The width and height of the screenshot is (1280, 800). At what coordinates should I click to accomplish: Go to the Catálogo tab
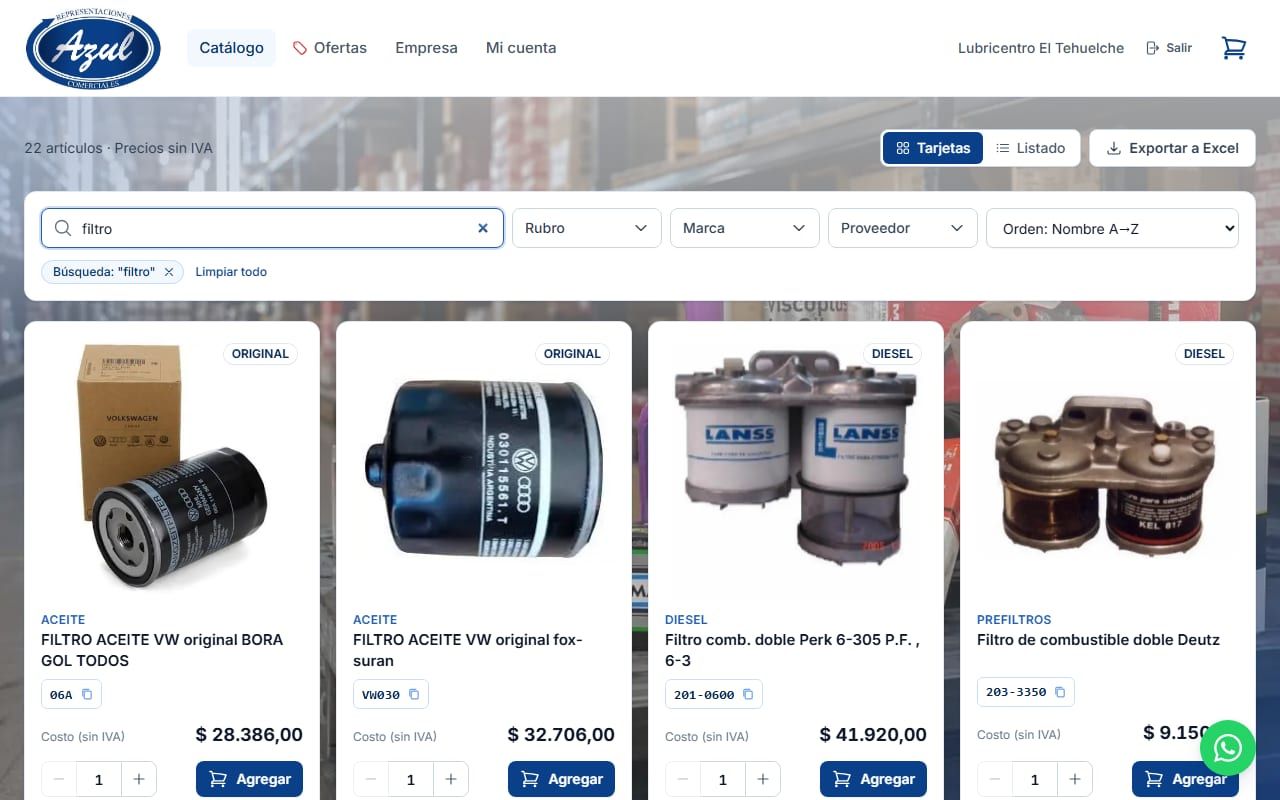(231, 48)
